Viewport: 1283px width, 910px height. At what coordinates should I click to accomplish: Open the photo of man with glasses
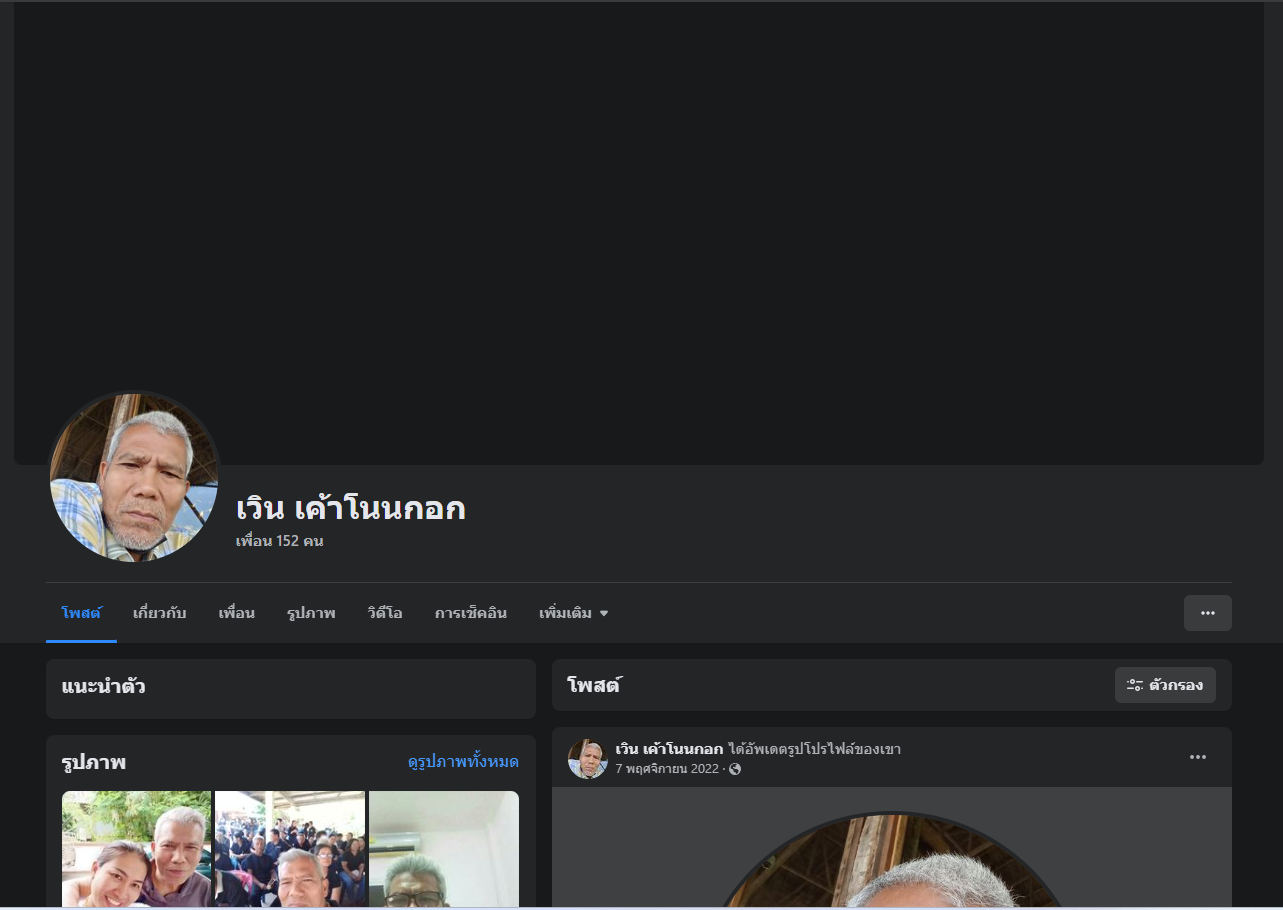pos(444,849)
